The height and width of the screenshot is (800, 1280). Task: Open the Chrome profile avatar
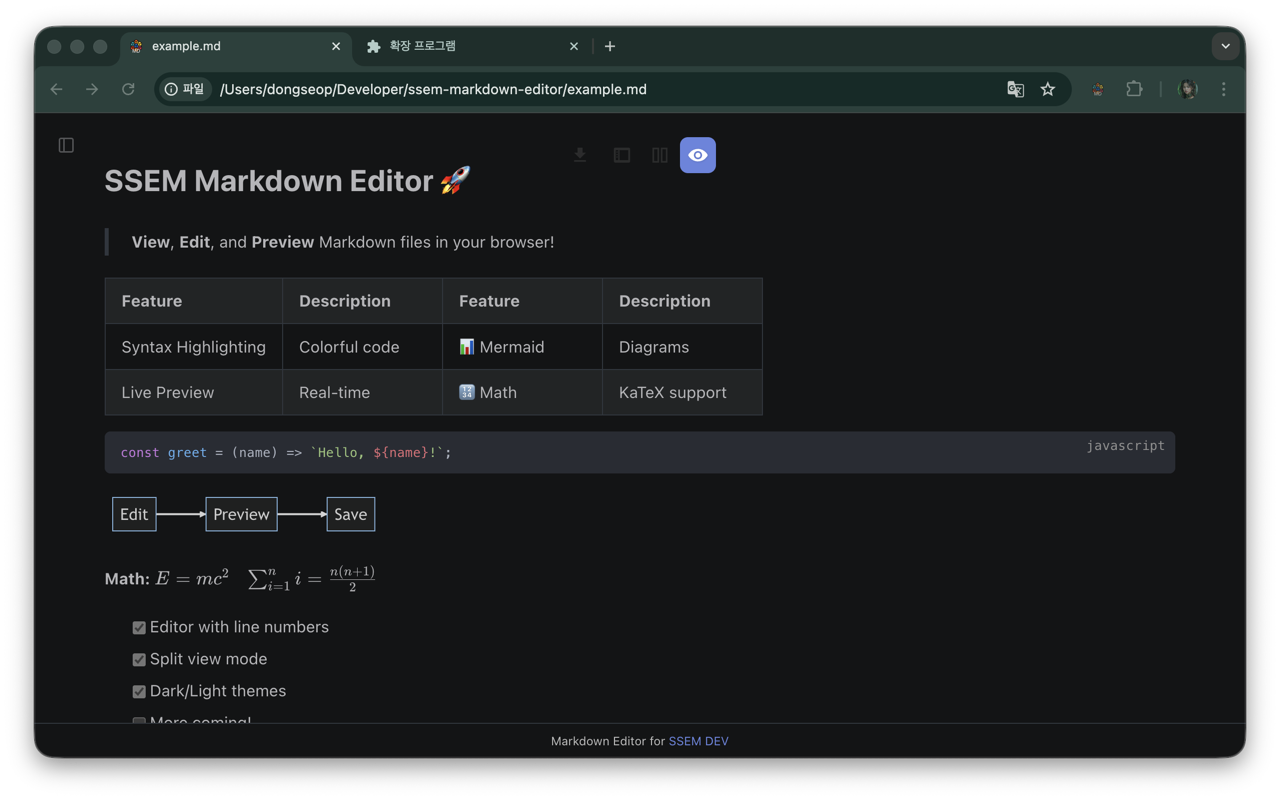pos(1188,89)
